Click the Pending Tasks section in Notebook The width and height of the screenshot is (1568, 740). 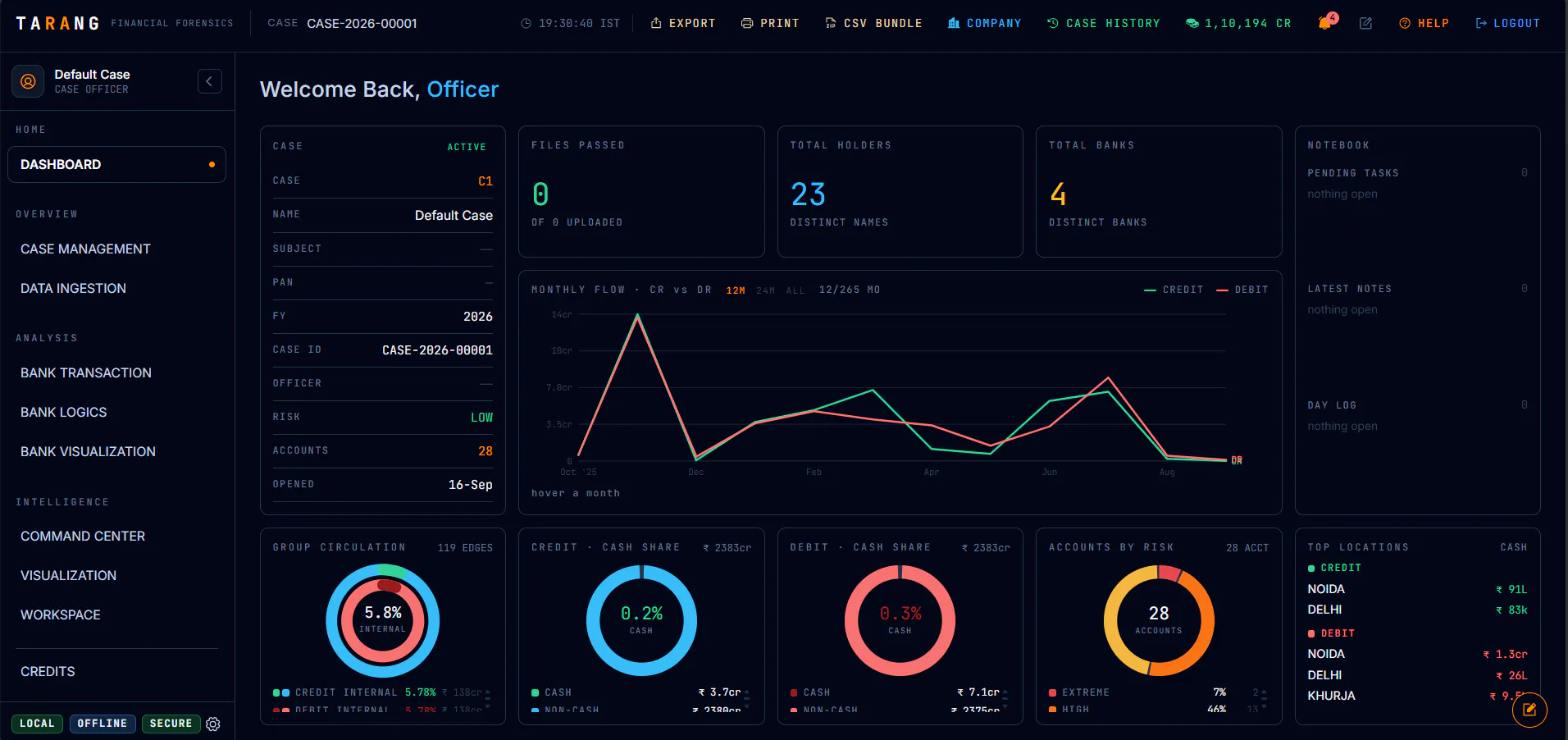point(1417,183)
